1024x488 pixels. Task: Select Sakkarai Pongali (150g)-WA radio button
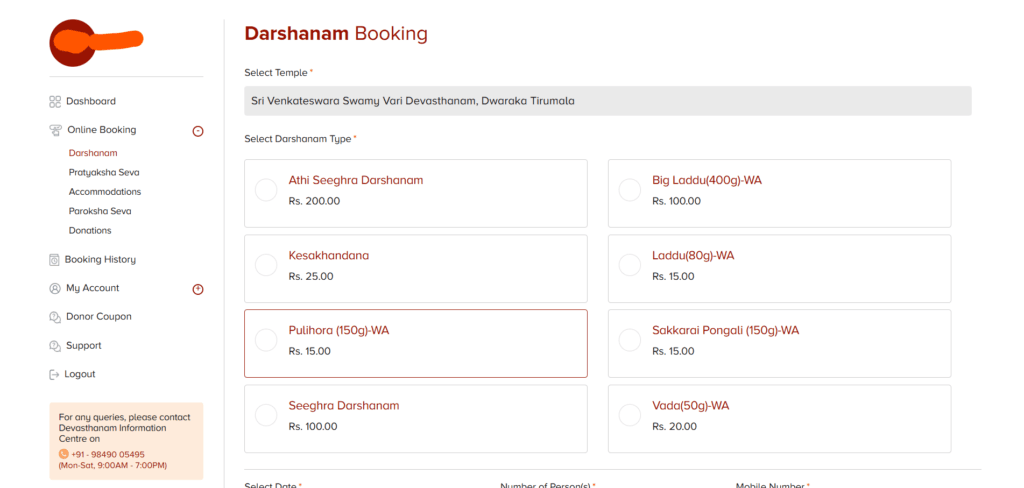pyautogui.click(x=630, y=340)
